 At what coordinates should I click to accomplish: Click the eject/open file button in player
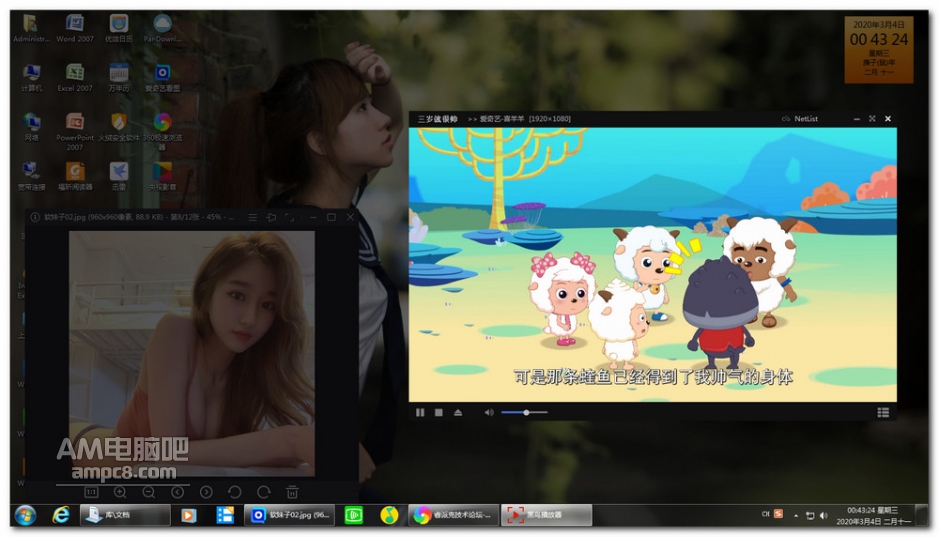(x=458, y=412)
